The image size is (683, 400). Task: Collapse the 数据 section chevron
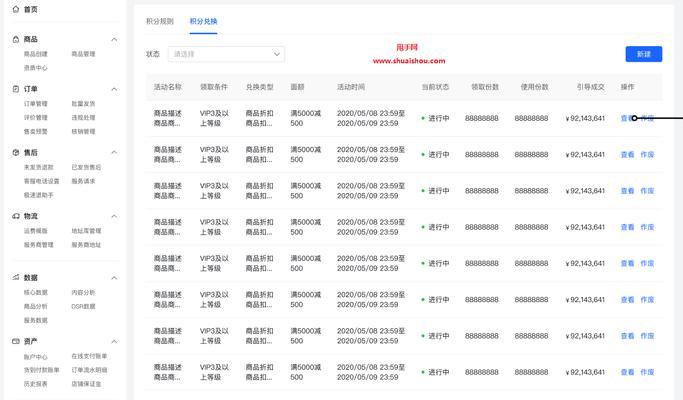pos(114,278)
